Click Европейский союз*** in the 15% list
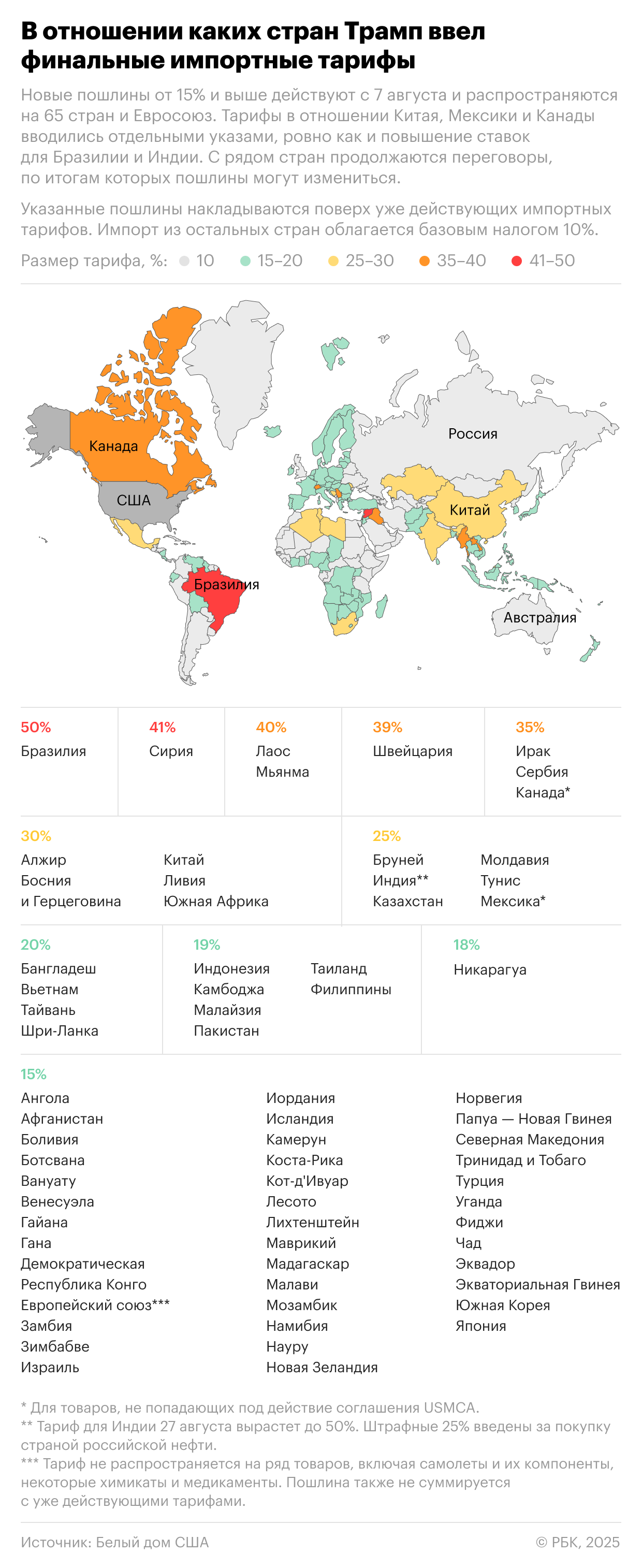This screenshot has height=1568, width=642. (95, 1305)
